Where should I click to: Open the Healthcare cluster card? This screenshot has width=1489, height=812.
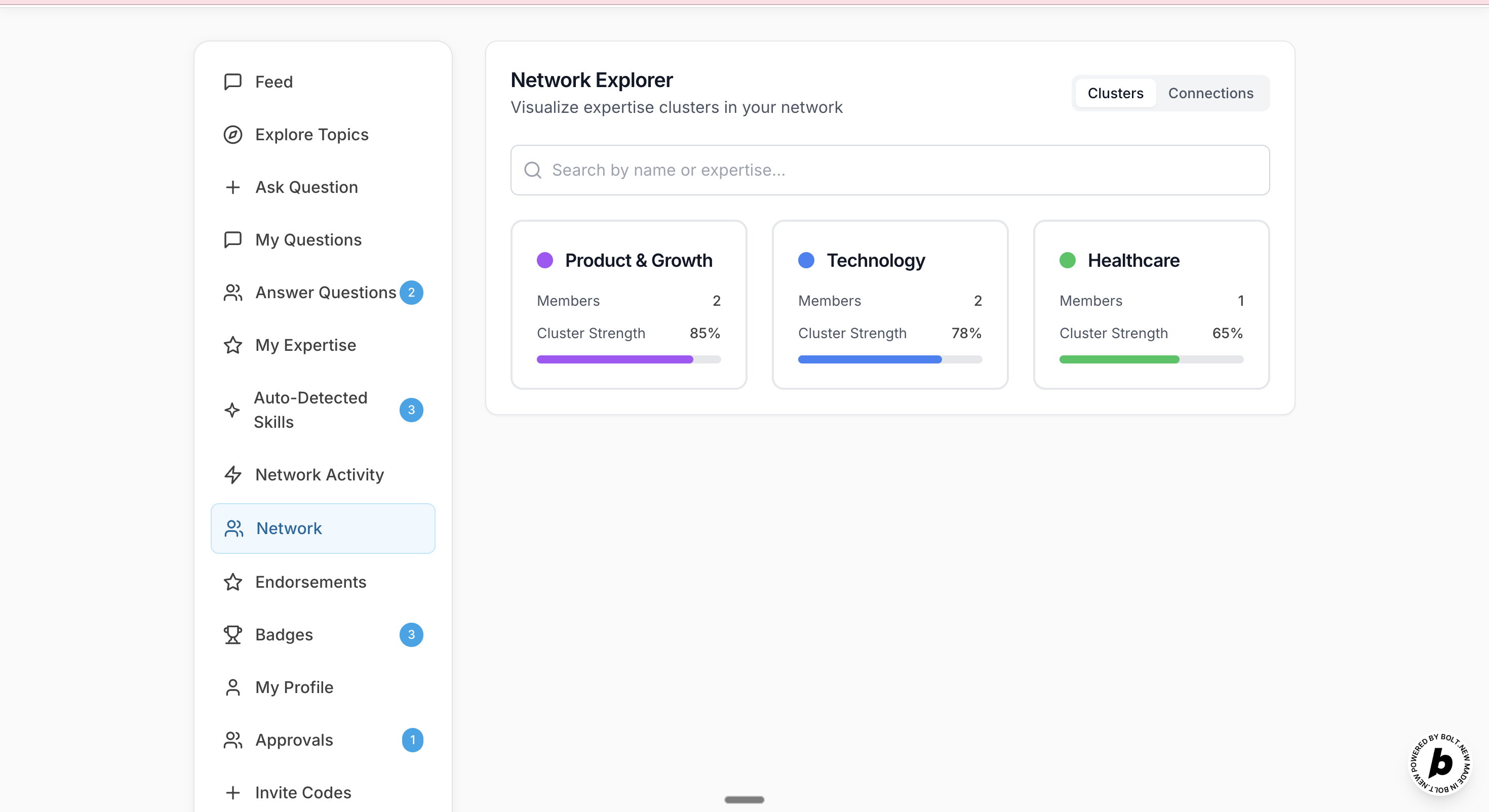coord(1151,305)
